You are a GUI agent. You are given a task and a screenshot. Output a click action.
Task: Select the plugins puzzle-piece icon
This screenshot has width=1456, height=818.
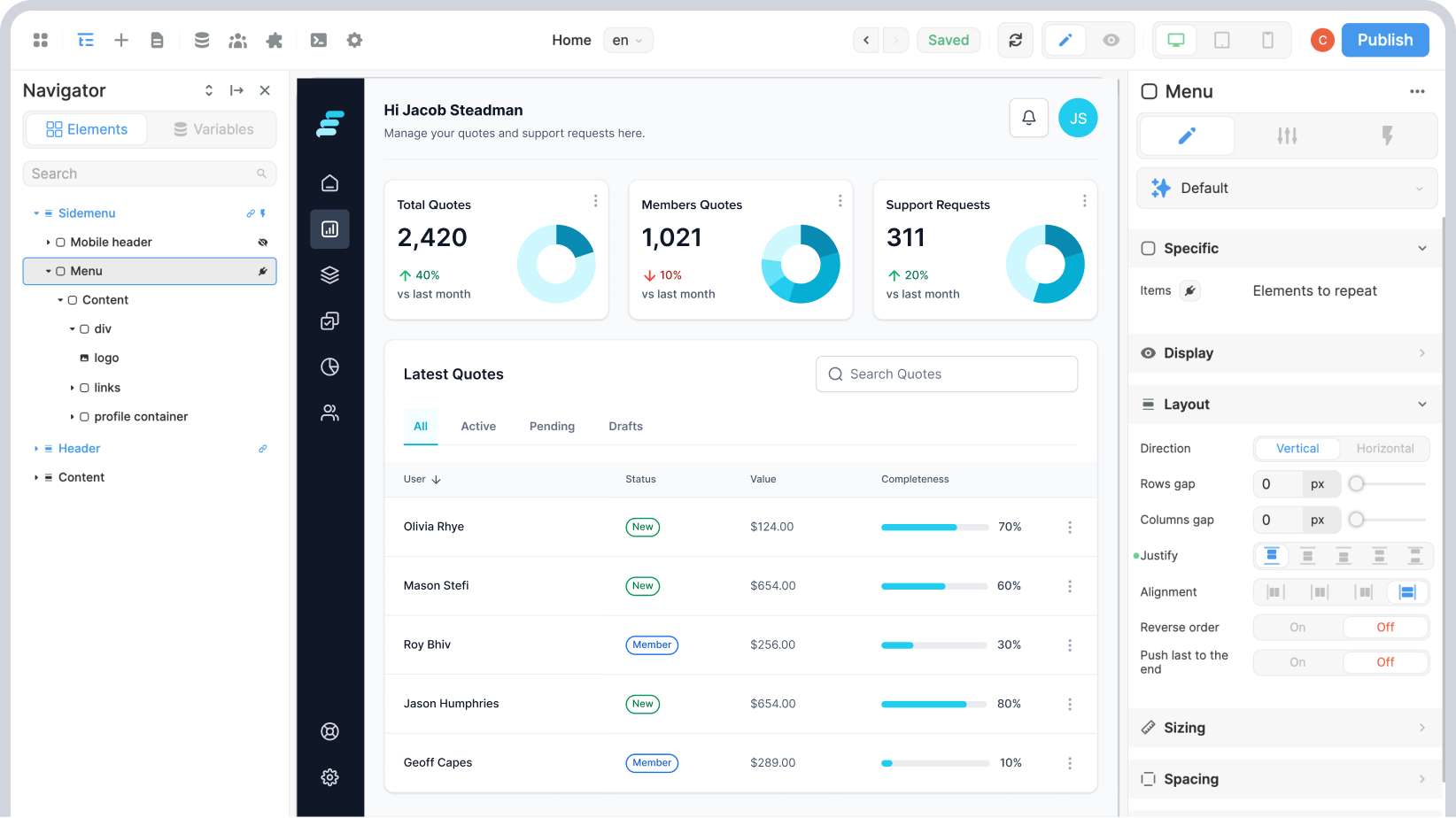point(274,40)
